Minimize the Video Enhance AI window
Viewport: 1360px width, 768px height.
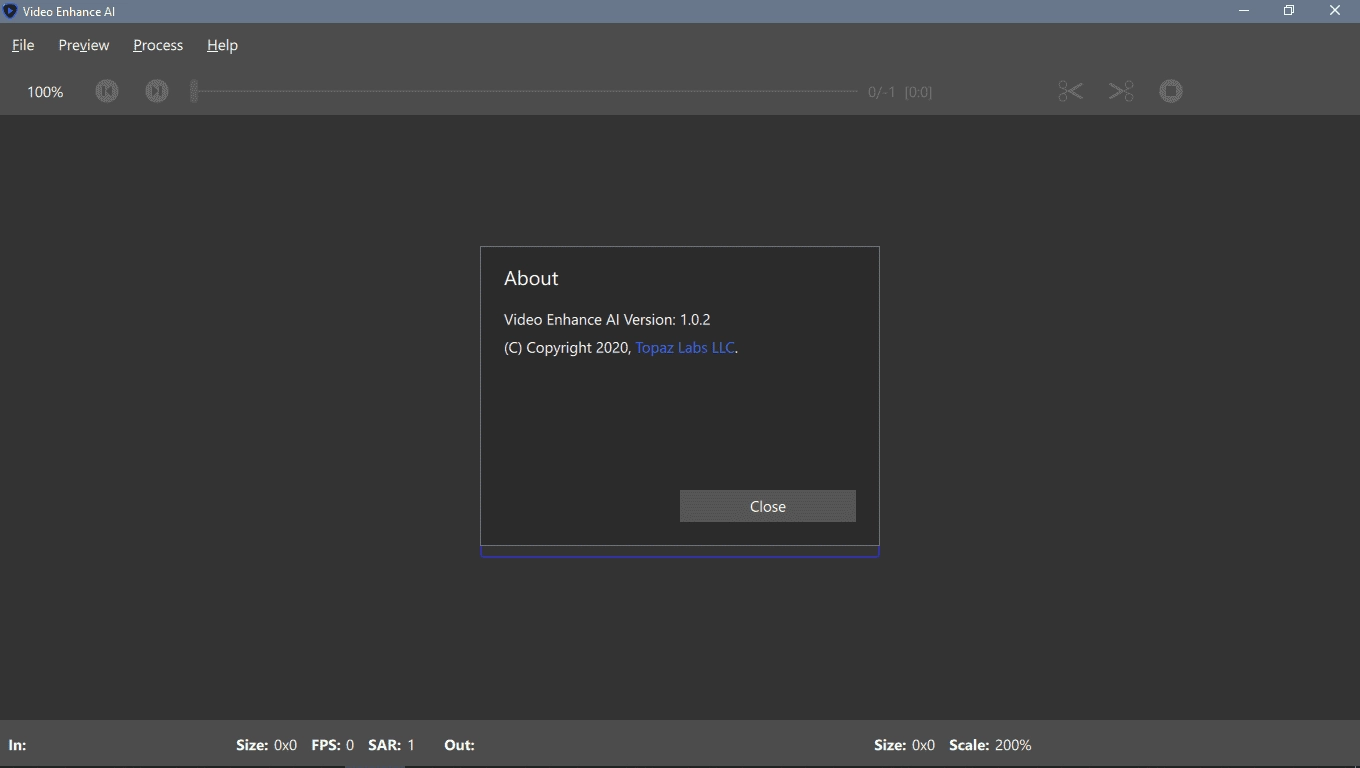click(1244, 11)
